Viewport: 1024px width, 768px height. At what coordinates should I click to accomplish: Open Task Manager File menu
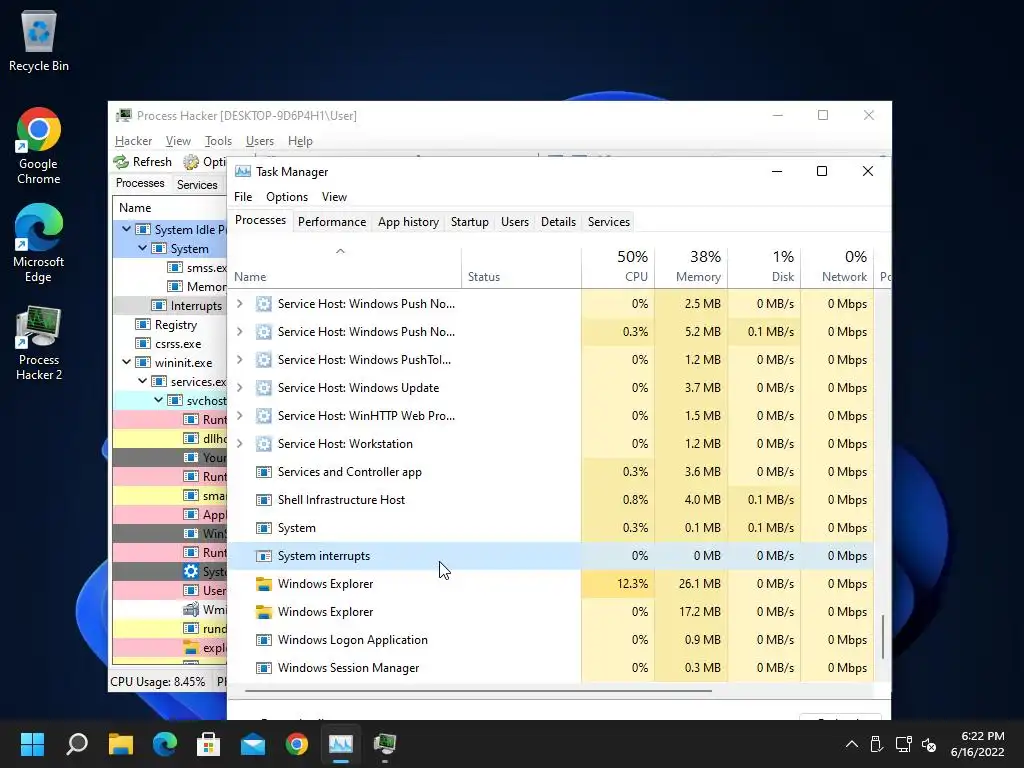[243, 197]
